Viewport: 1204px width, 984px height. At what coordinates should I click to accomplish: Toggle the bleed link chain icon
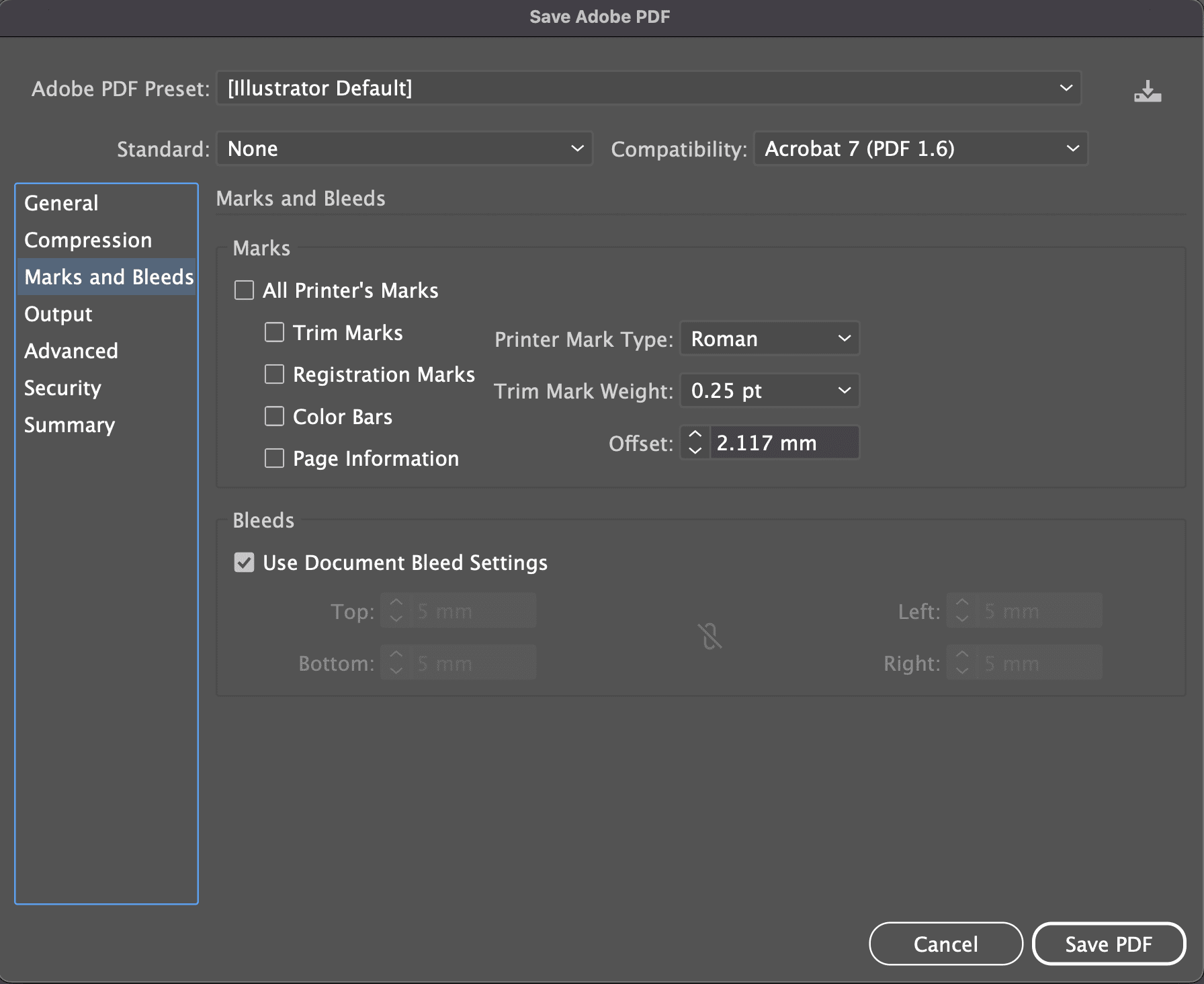coord(709,636)
